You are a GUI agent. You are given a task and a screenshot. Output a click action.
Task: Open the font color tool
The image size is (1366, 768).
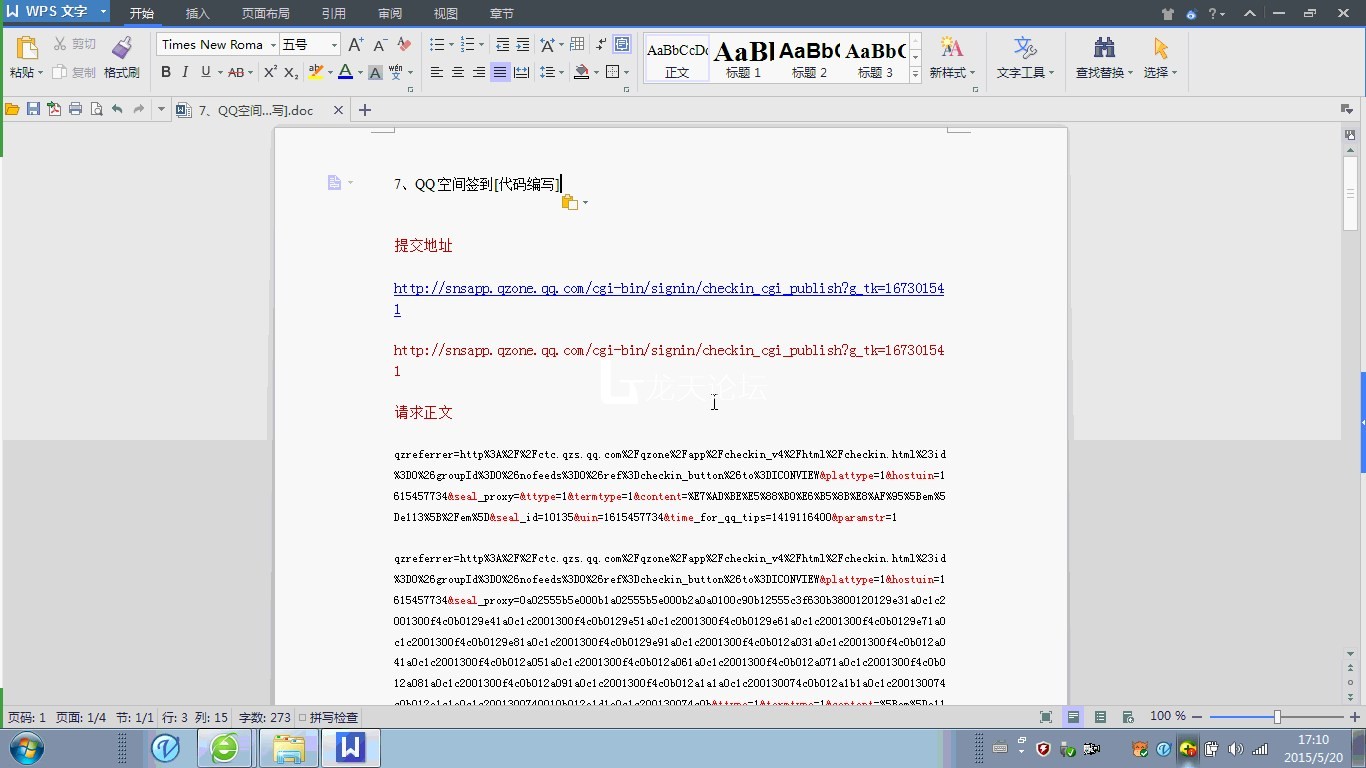344,72
